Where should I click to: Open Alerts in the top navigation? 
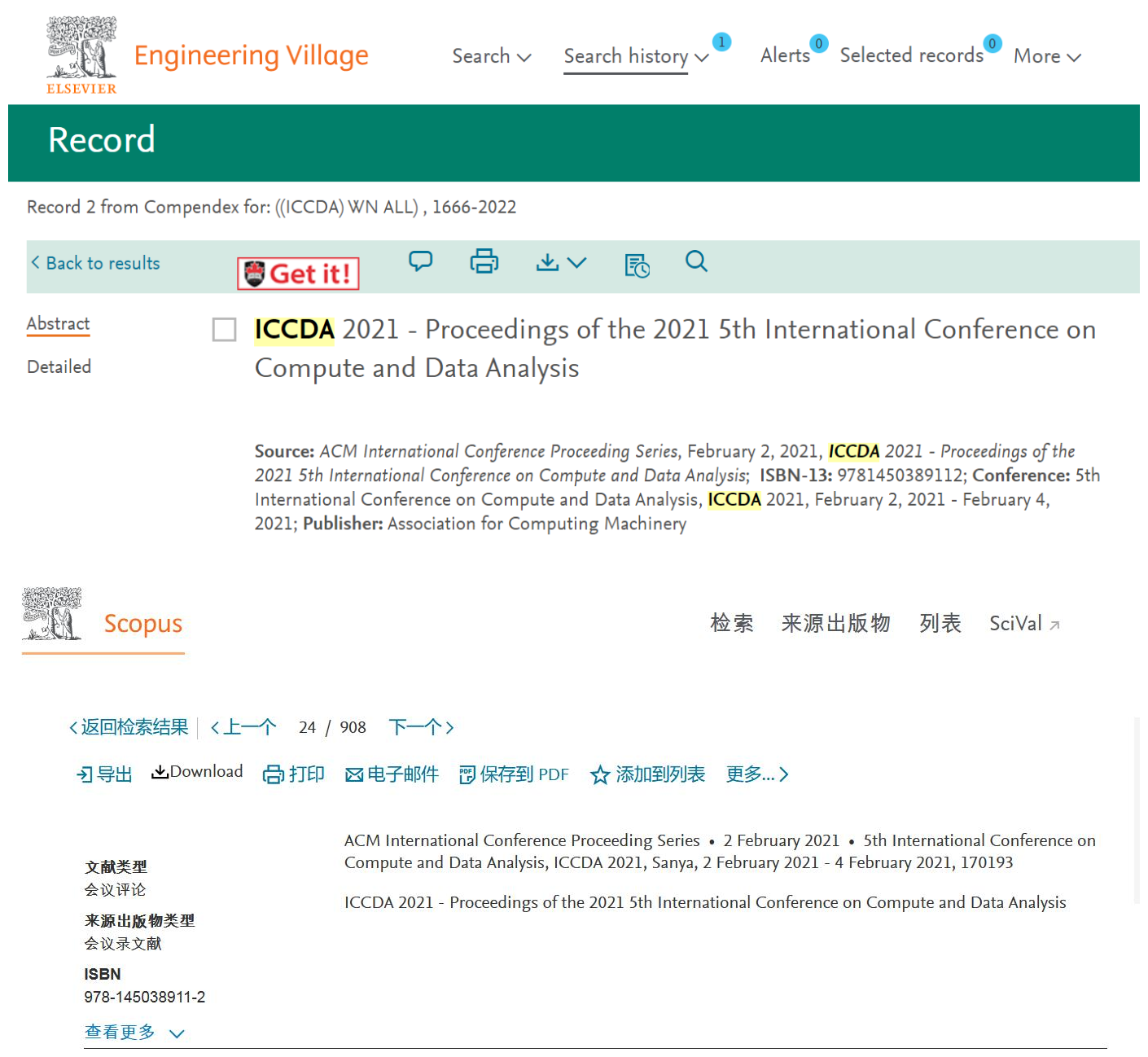coord(785,55)
